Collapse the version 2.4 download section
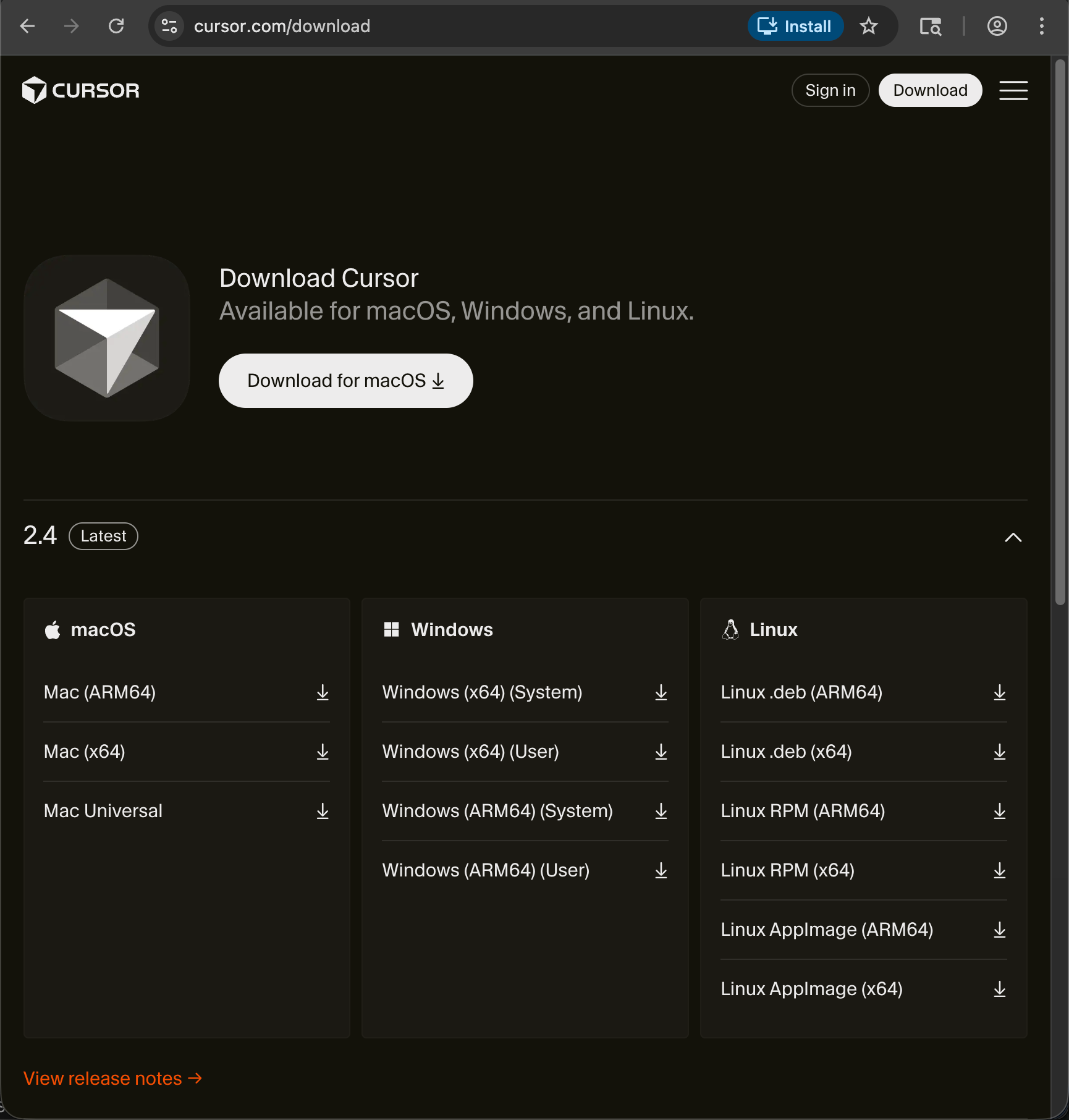The height and width of the screenshot is (1120, 1069). tap(1013, 537)
